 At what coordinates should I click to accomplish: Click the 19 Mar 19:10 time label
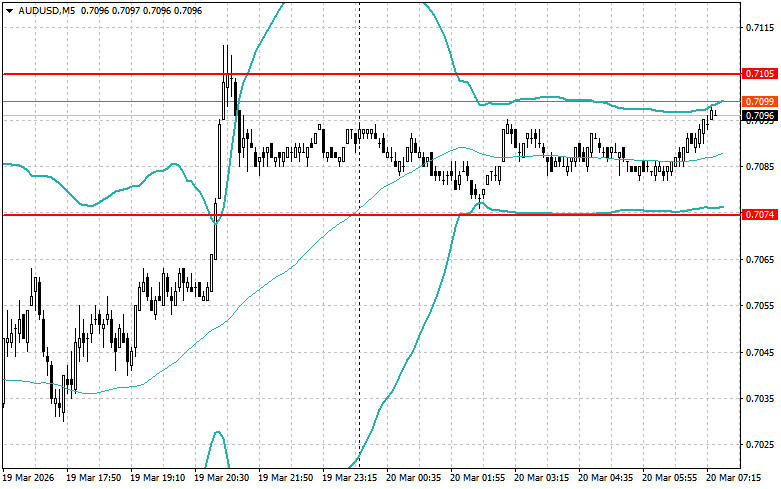(x=157, y=478)
